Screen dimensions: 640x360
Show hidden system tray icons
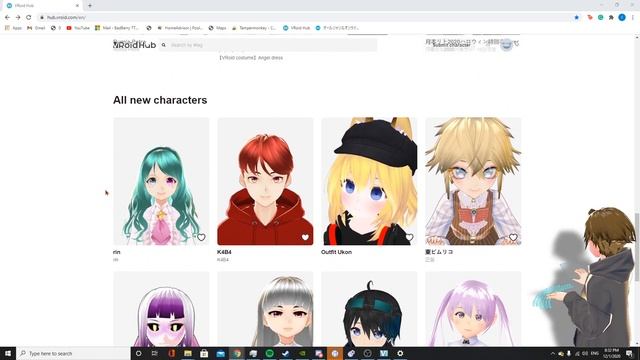[x=553, y=353]
